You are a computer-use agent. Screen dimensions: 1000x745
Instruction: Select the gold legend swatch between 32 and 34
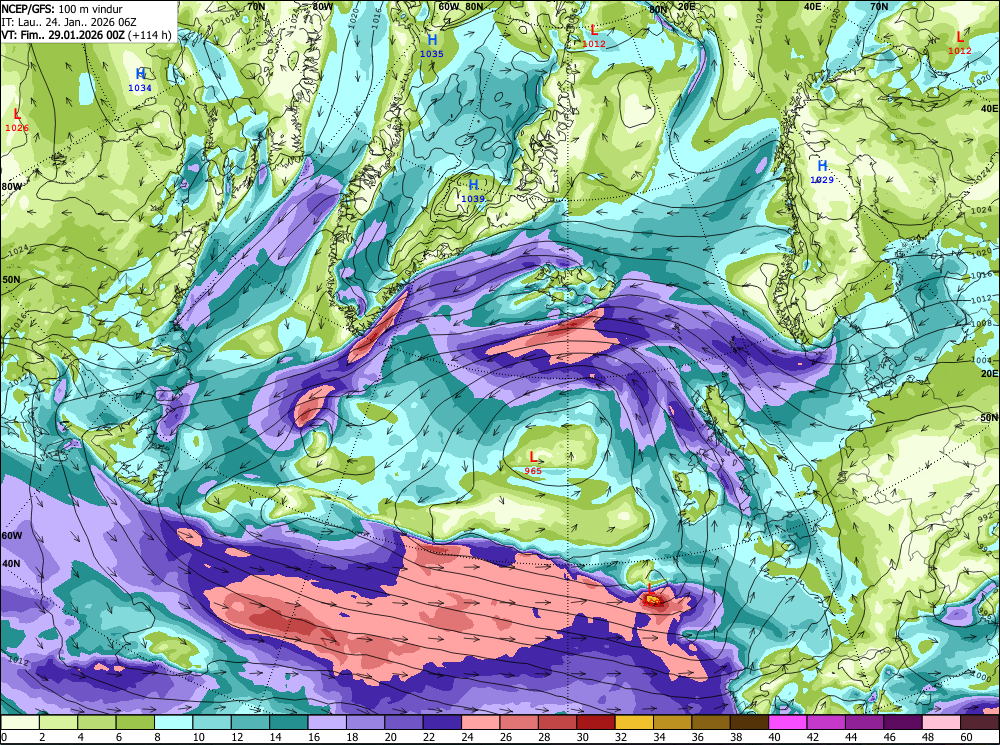(634, 722)
